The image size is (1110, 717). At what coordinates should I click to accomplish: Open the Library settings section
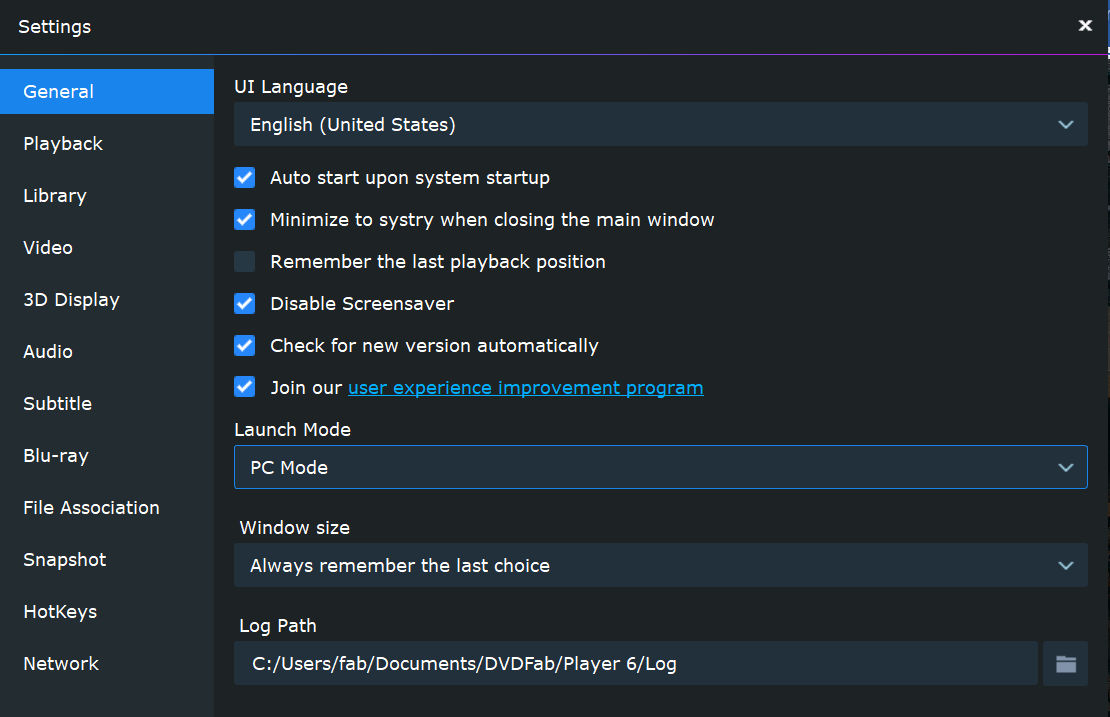coord(55,196)
